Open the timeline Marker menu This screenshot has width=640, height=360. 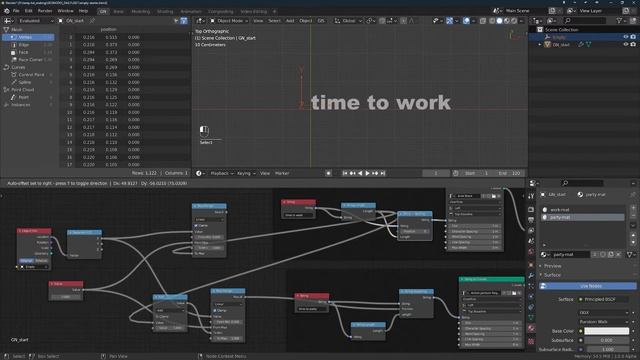coord(282,173)
